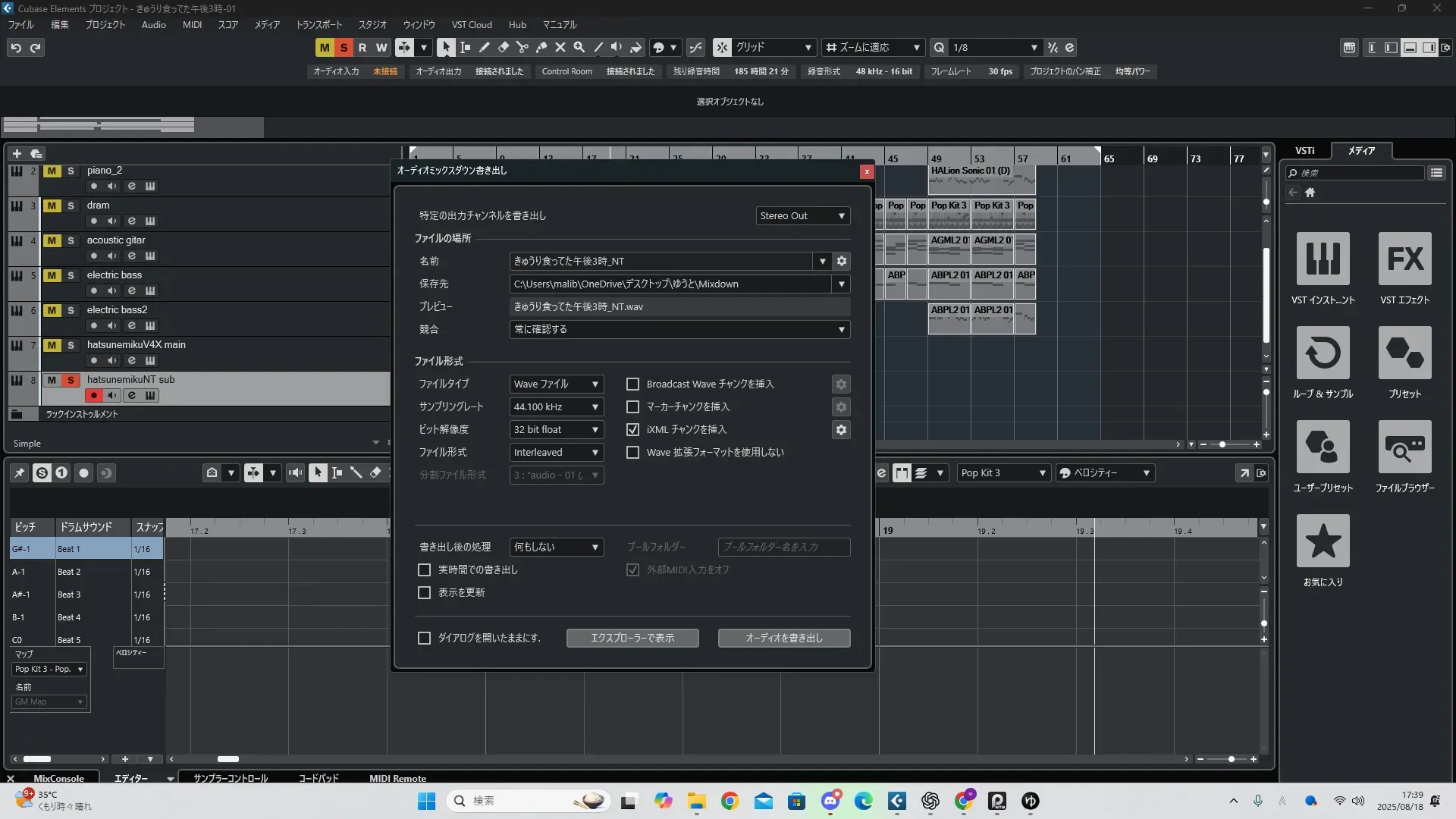Open the sample rate 44.100 kHz dropdown
This screenshot has width=1456, height=819.
click(556, 407)
